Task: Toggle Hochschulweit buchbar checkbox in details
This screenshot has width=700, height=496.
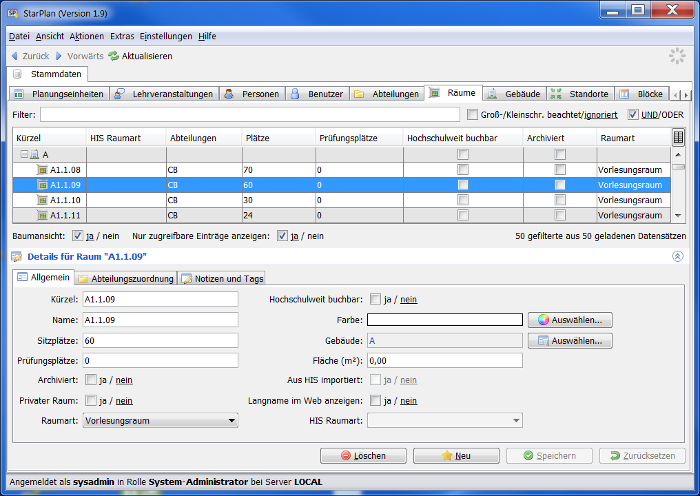Action: [375, 299]
